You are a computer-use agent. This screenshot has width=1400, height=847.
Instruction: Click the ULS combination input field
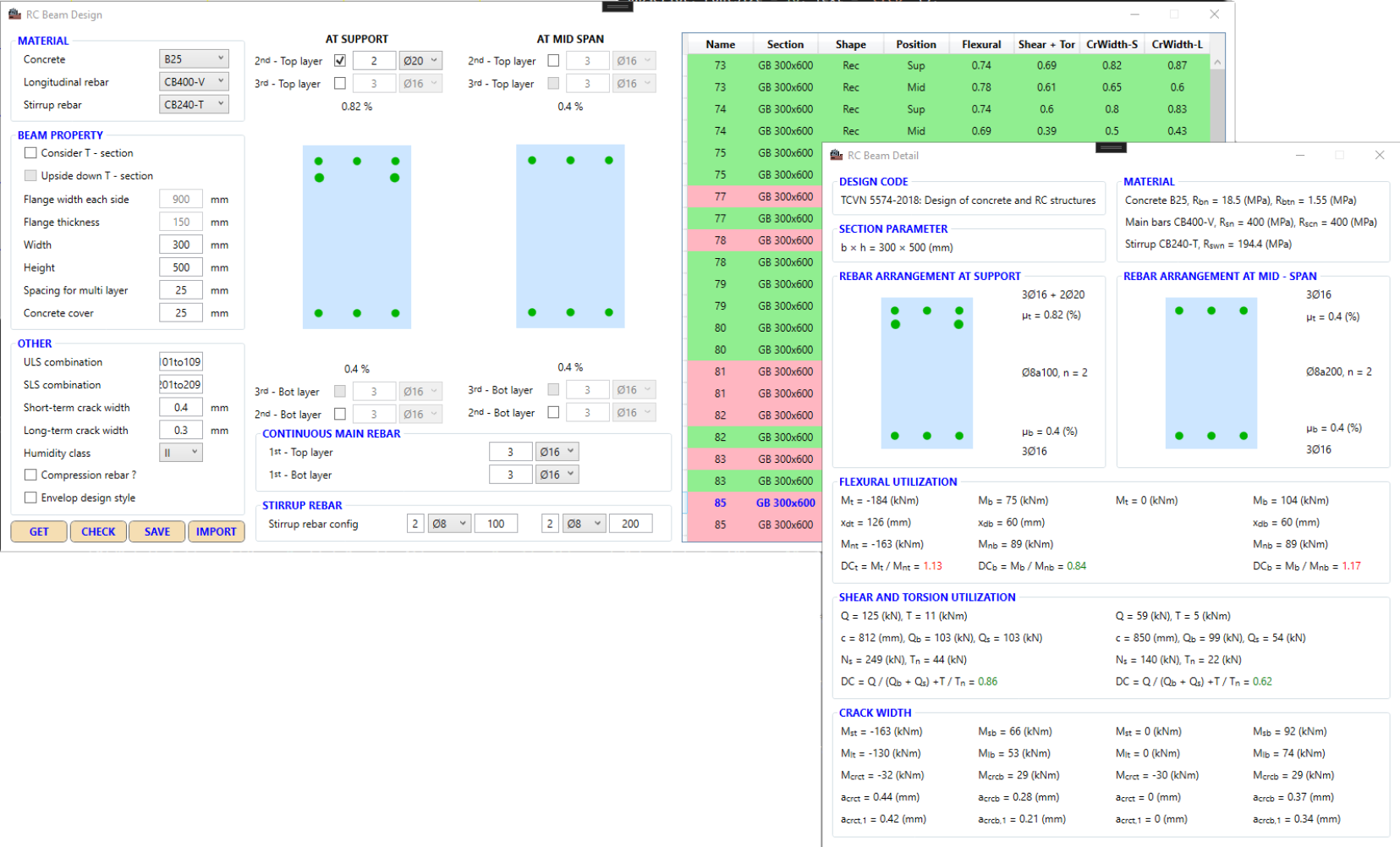point(181,362)
